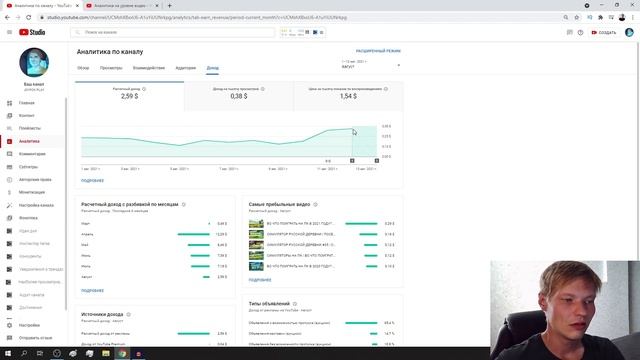Click info icon next to Самые прибыльные видео

click(x=315, y=204)
